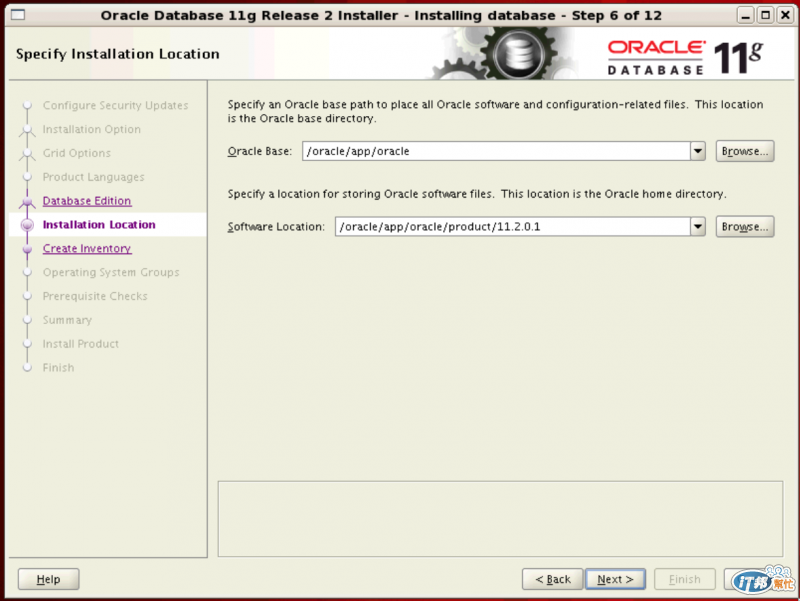800x601 pixels.
Task: Click the disabled Finish button
Action: (x=685, y=579)
